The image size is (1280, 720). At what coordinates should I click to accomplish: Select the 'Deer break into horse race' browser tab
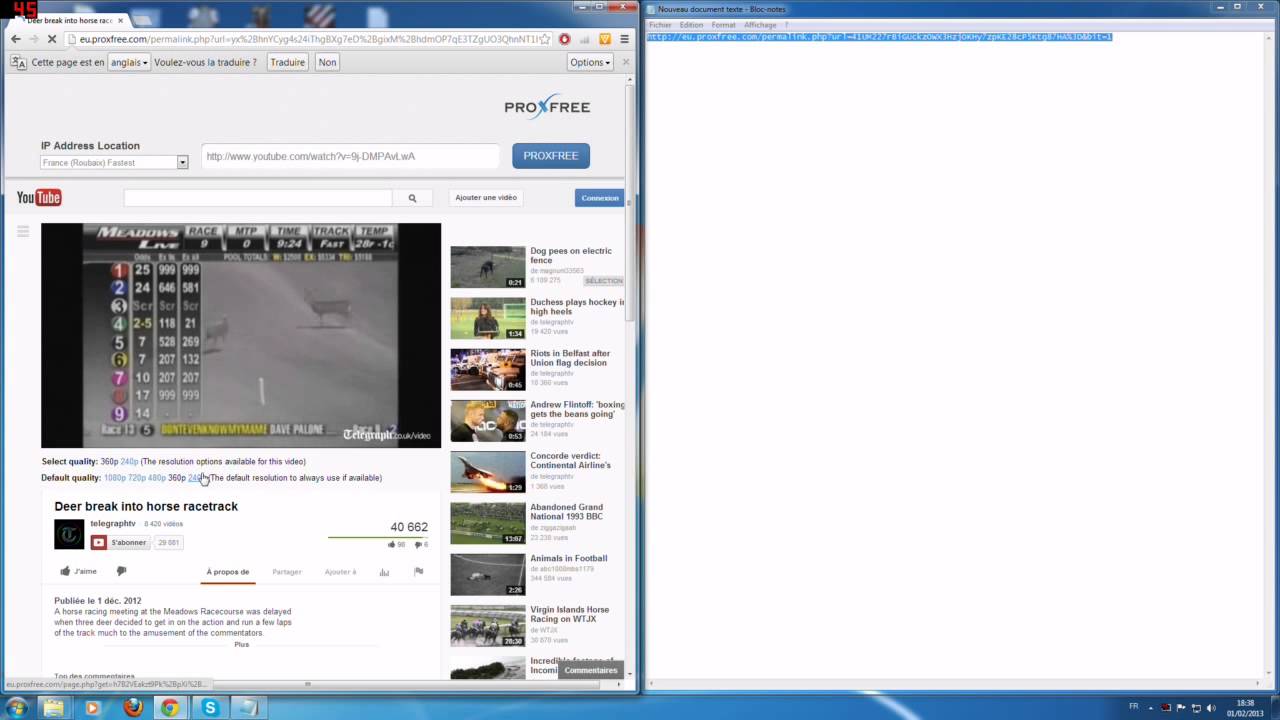pos(70,20)
